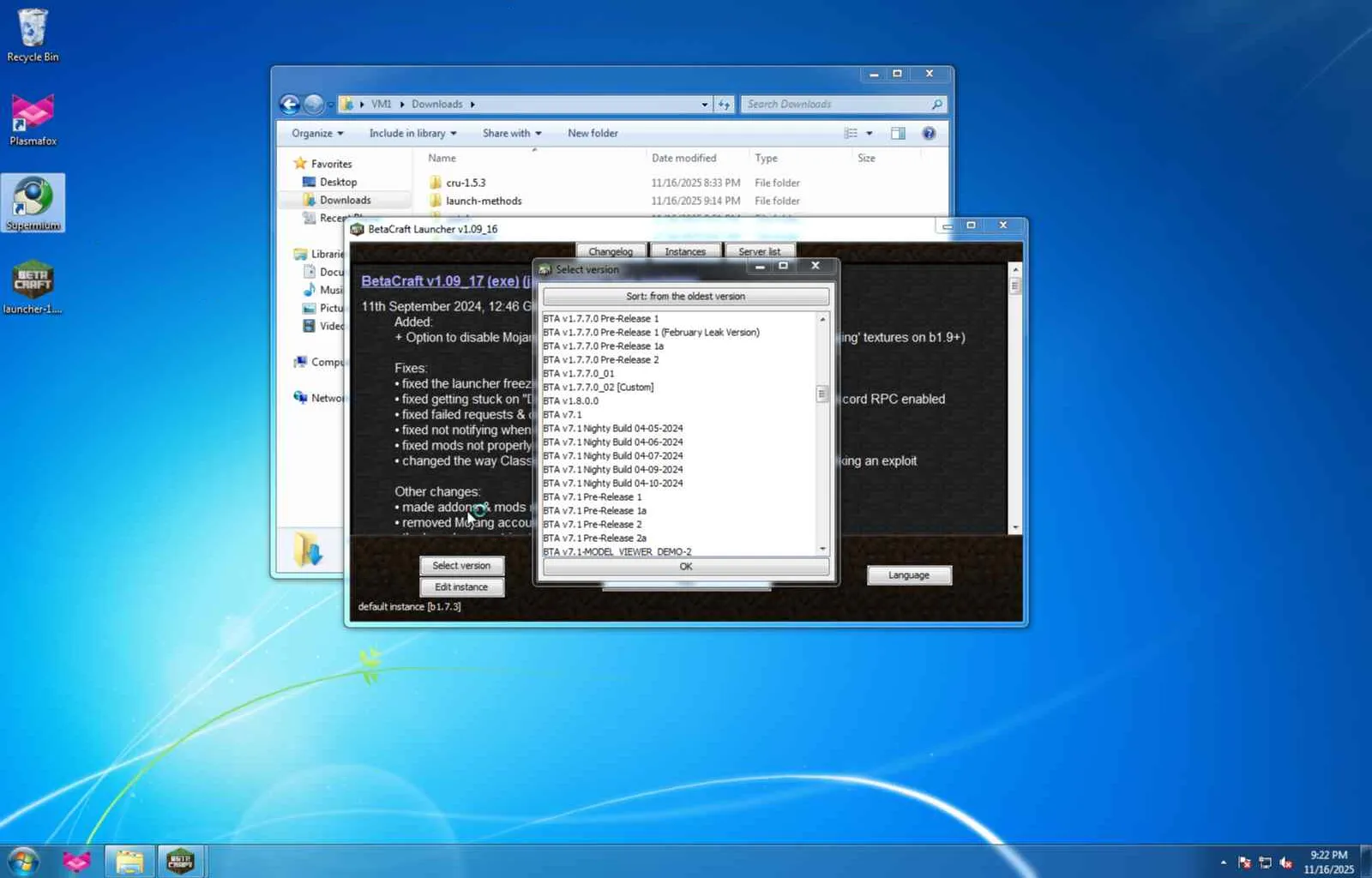Screen dimensions: 1372x878
Task: Open the volume tray icon
Action: click(x=1285, y=863)
